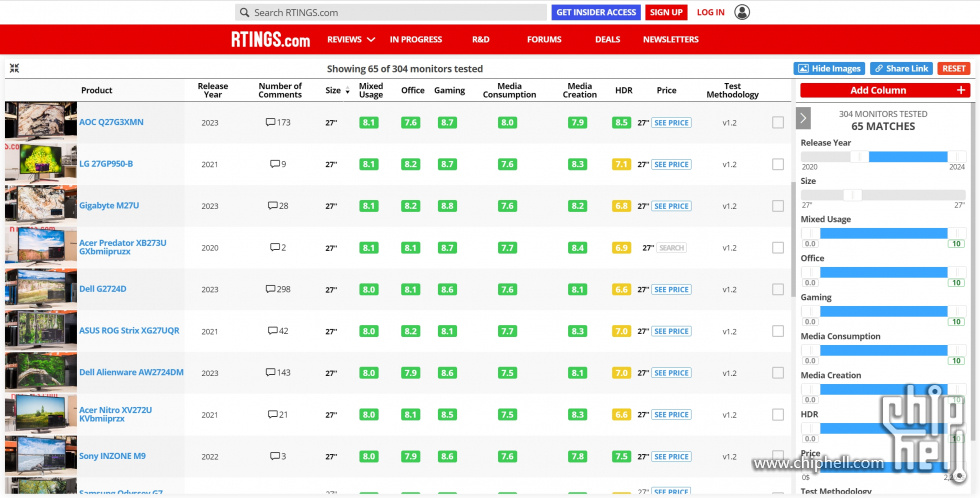Tick the compare checkbox for Dell G2724D

pos(778,289)
